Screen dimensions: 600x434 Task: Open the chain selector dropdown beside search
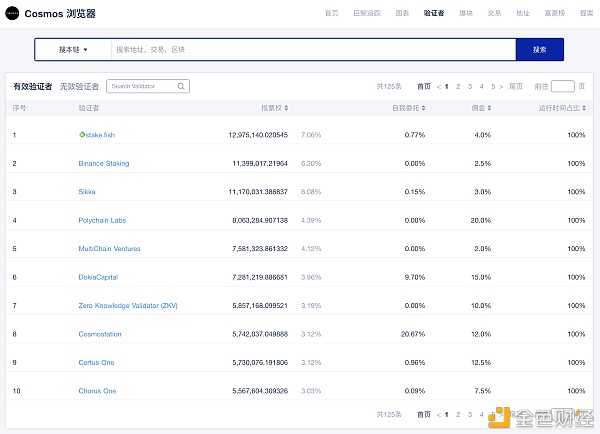click(x=73, y=50)
